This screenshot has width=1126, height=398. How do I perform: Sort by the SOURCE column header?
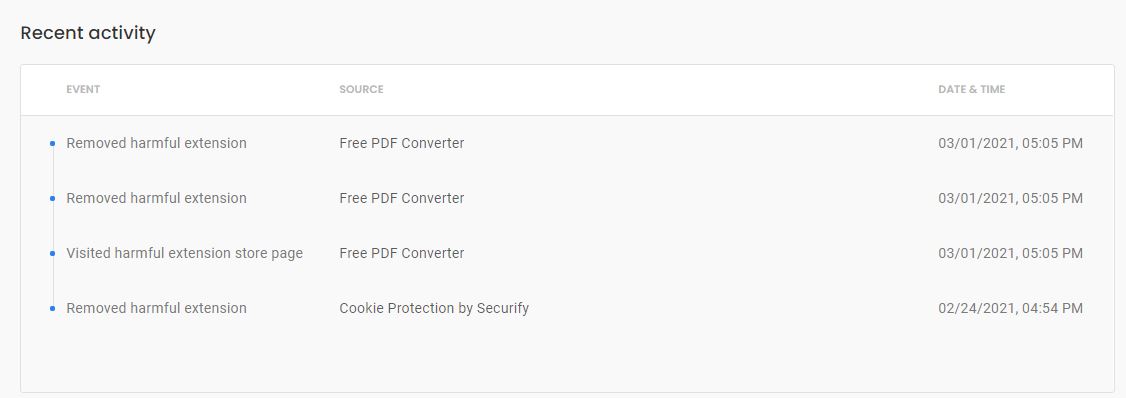click(x=361, y=89)
